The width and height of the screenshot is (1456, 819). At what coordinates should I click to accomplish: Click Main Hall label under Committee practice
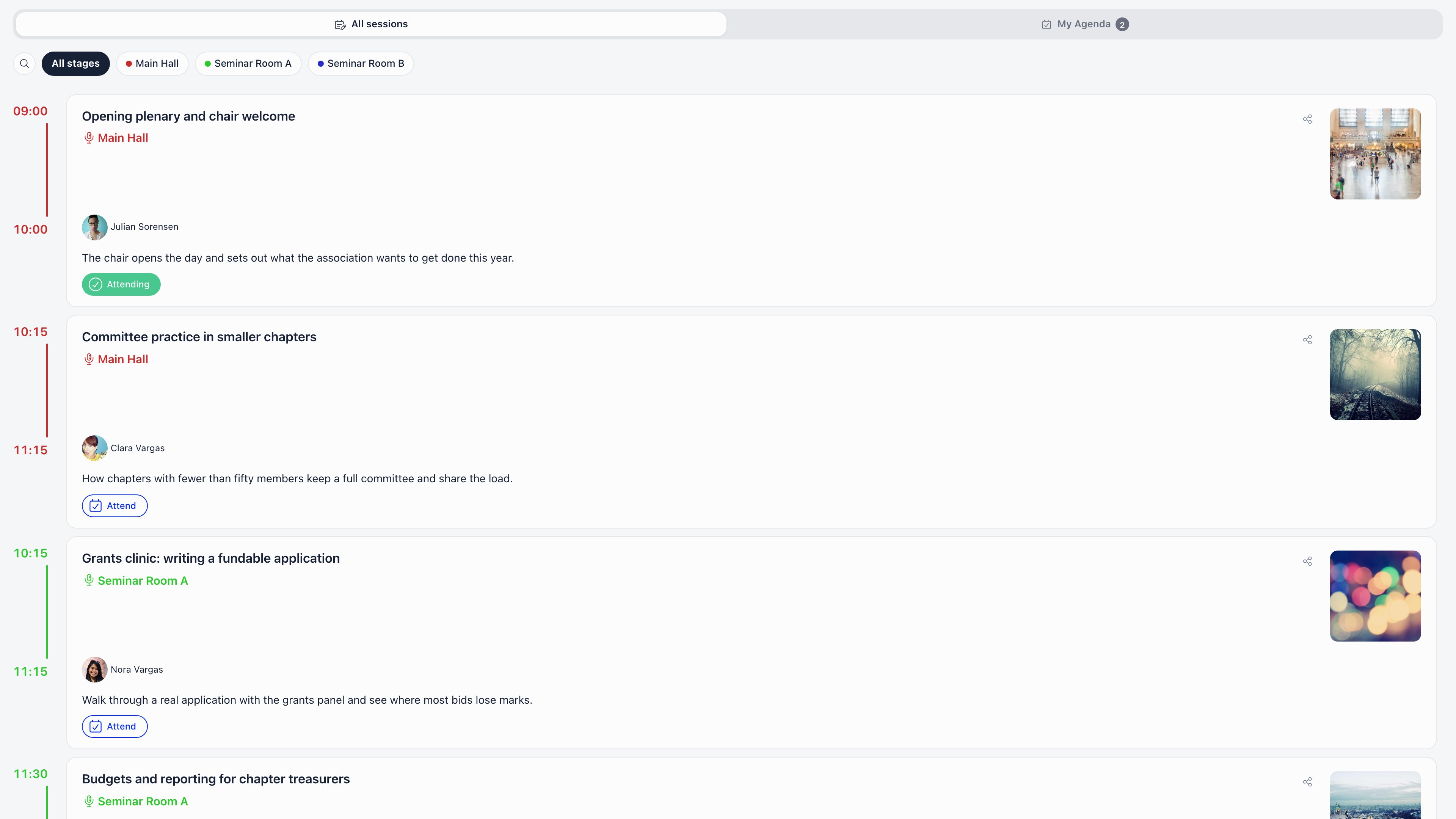click(122, 359)
